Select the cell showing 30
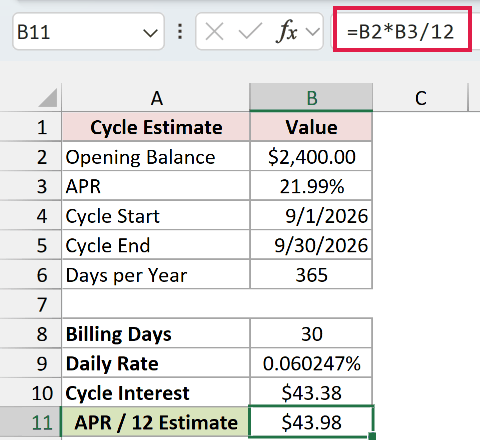The height and width of the screenshot is (440, 480). (x=311, y=334)
